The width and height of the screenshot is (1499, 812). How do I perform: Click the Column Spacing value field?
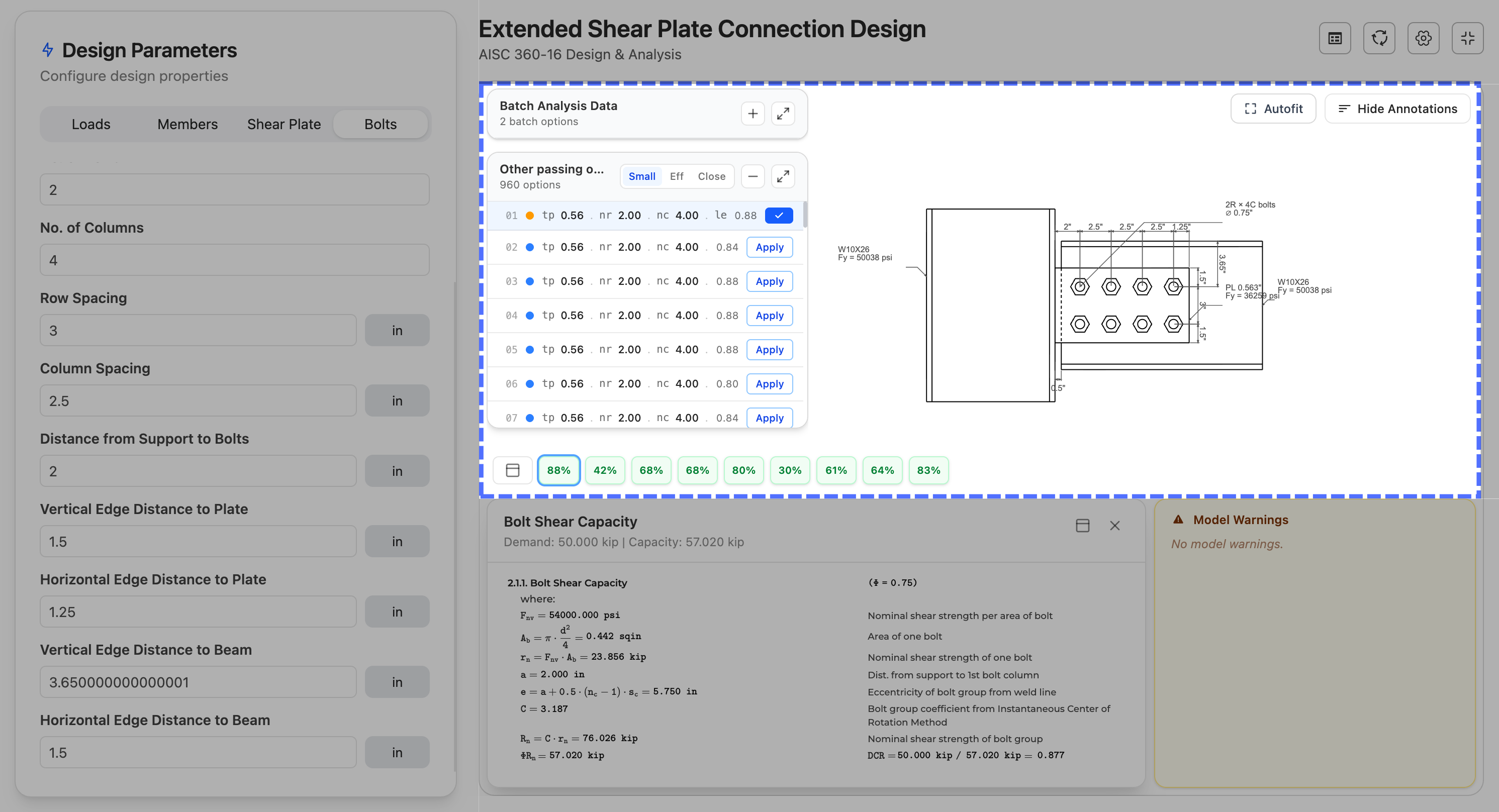[198, 401]
